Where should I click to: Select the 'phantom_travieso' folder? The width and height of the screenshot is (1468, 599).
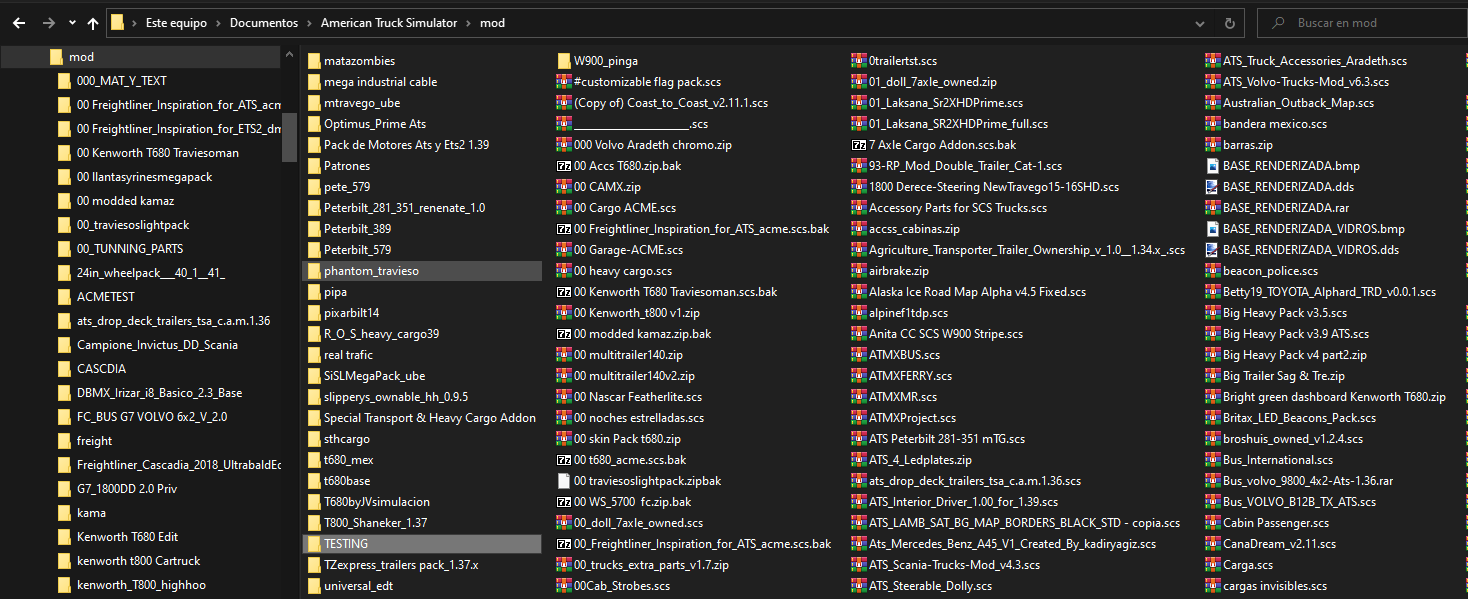pyautogui.click(x=422, y=271)
